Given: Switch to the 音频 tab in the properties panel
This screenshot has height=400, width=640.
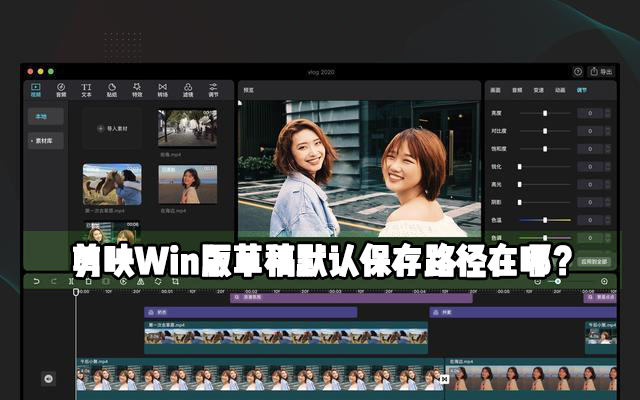Looking at the screenshot, I should pos(517,90).
